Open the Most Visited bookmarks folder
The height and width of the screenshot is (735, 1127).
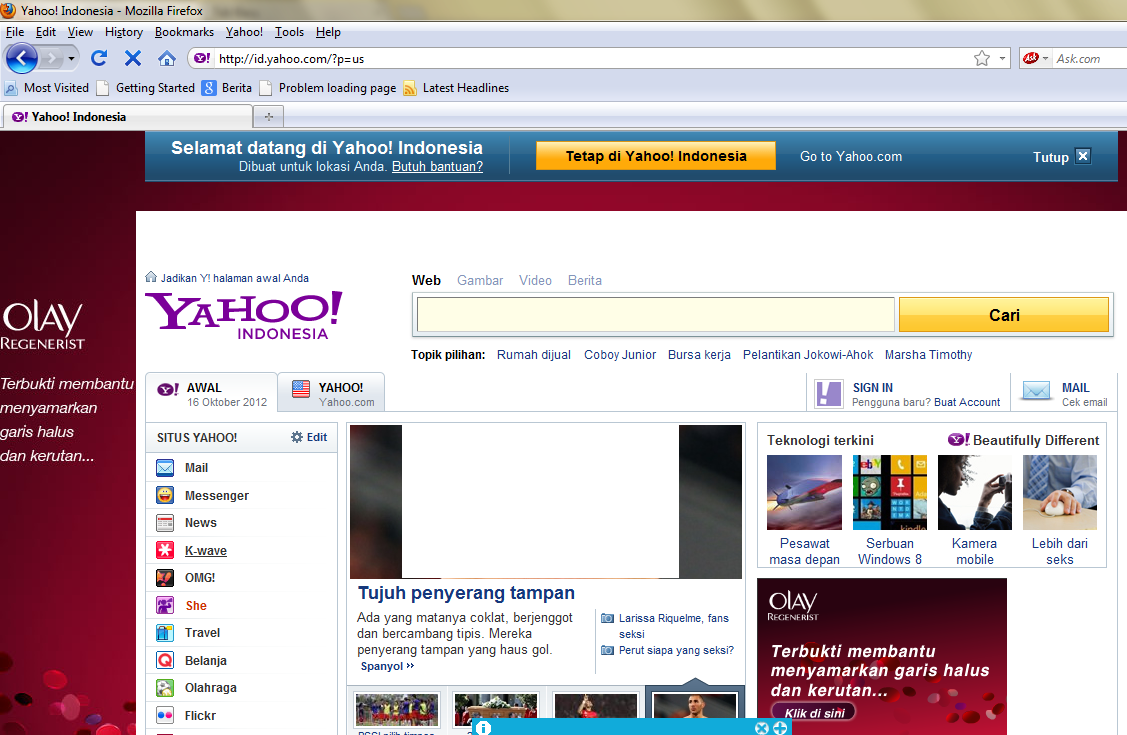point(47,88)
